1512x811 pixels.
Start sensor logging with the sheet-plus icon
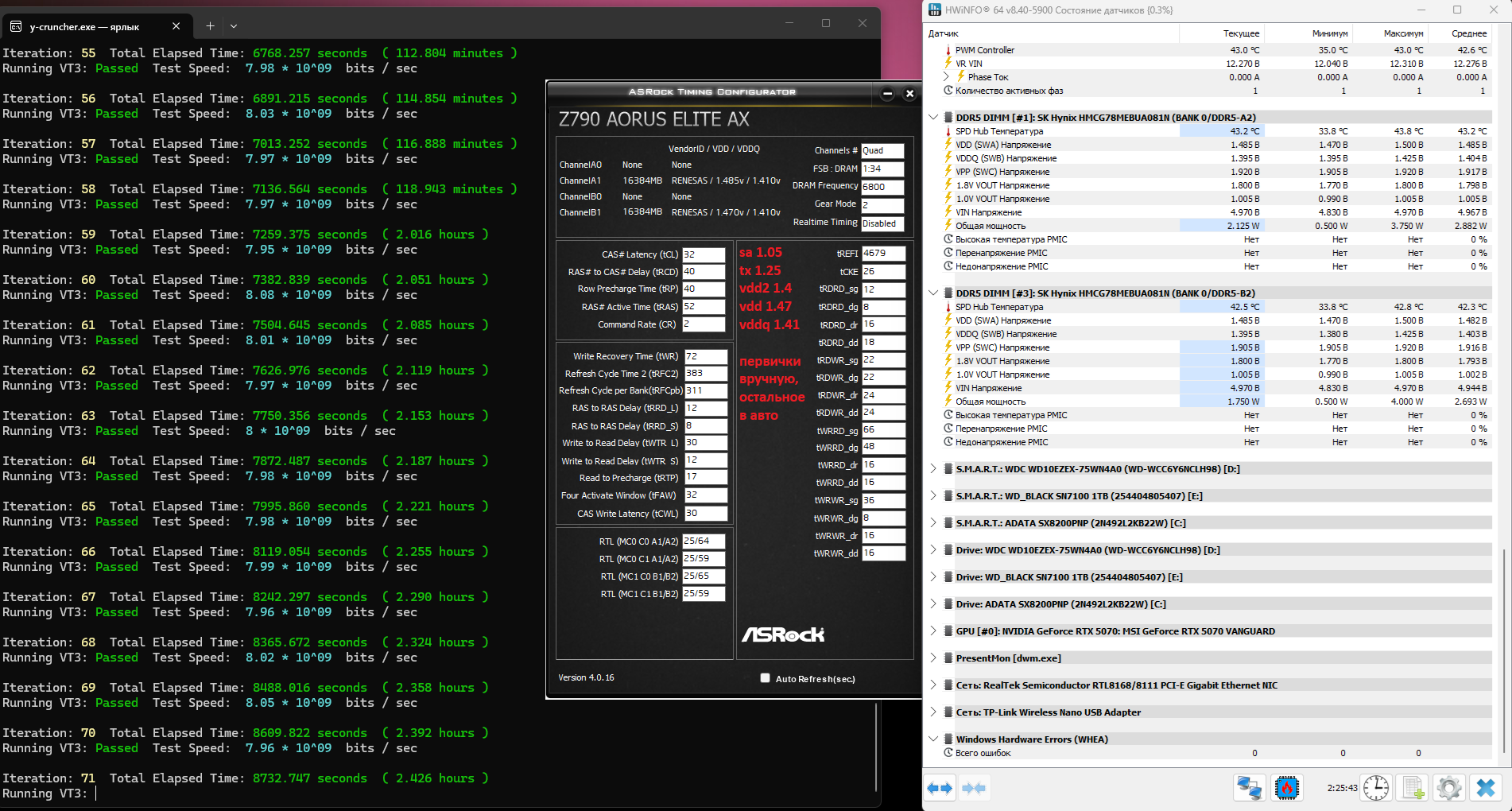(x=1413, y=788)
